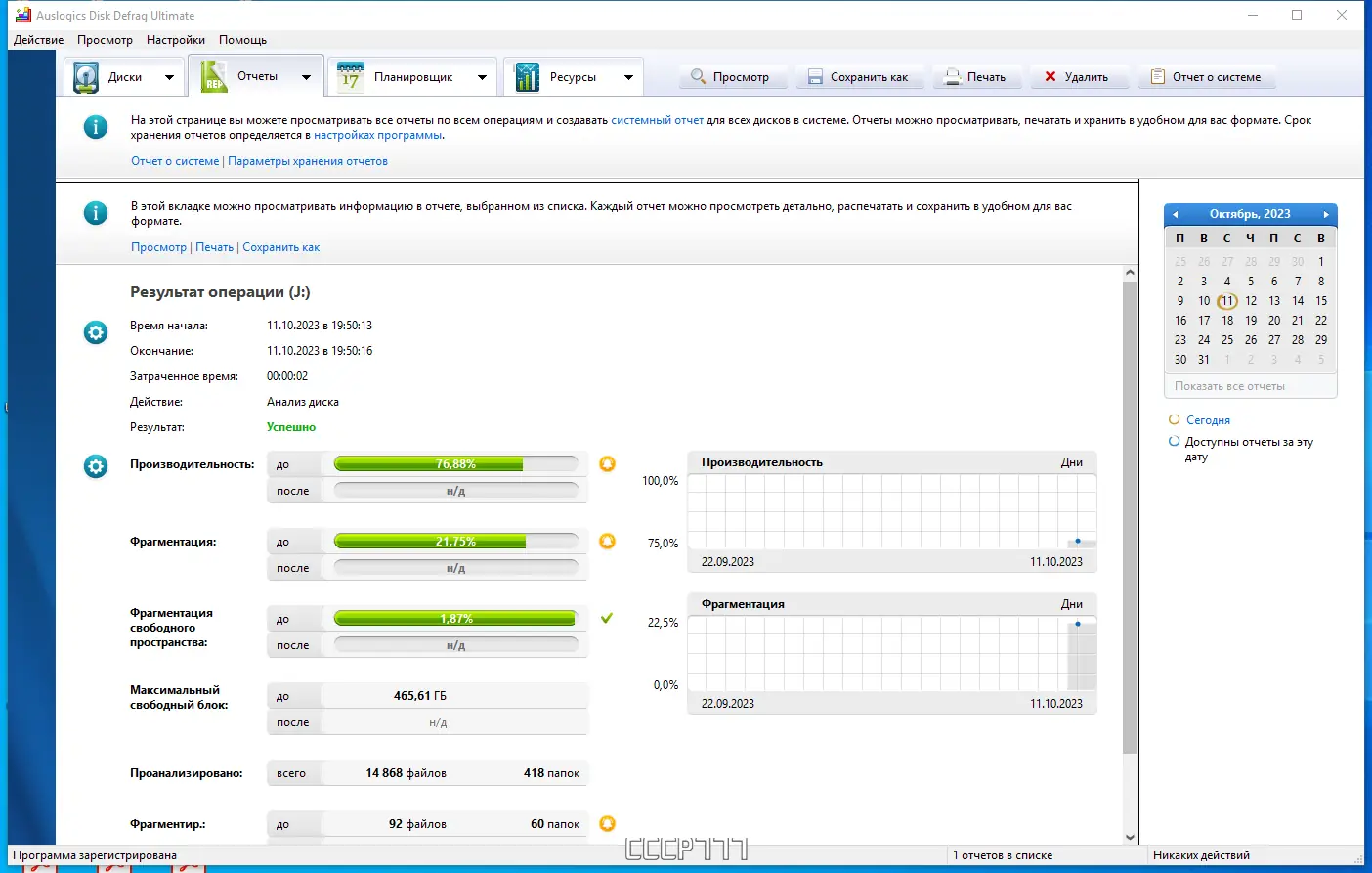The height and width of the screenshot is (873, 1372).
Task: Click the warning icon in the Фрагментир. row
Action: [607, 824]
